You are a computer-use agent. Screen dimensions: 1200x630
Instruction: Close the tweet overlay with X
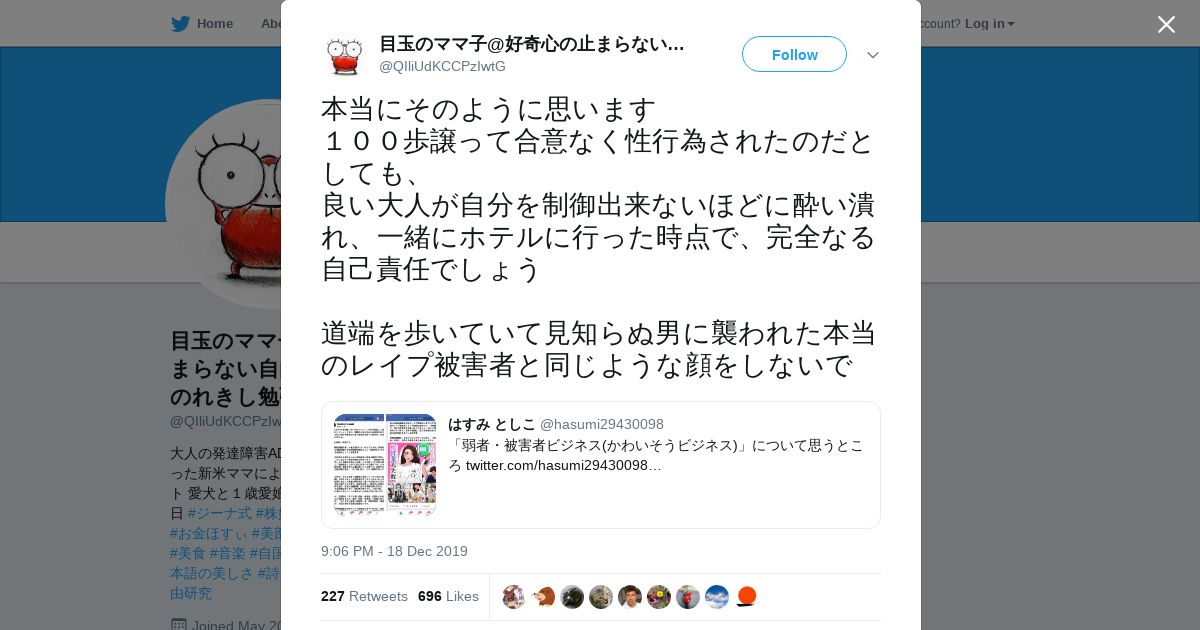pyautogui.click(x=1166, y=24)
